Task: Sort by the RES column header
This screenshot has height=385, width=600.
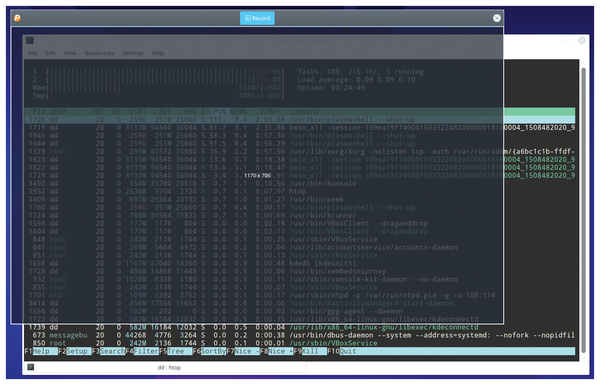Action: click(165, 111)
